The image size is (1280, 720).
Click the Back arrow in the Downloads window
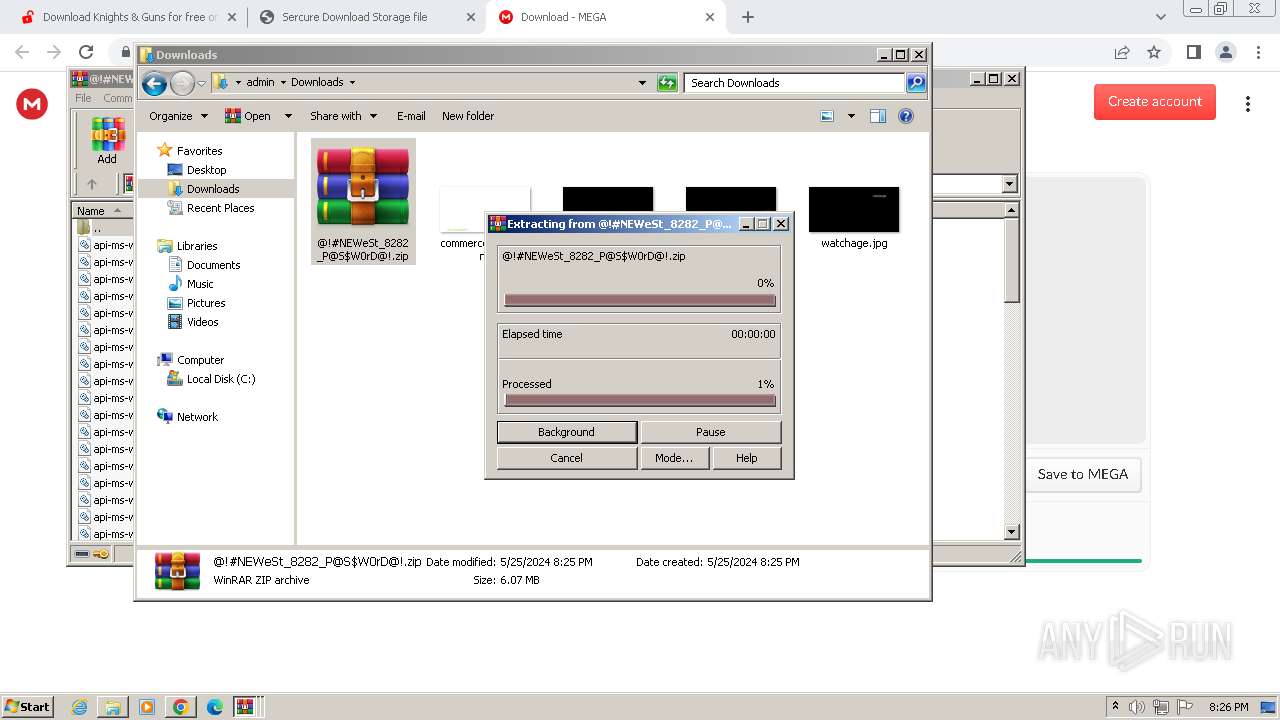[154, 83]
